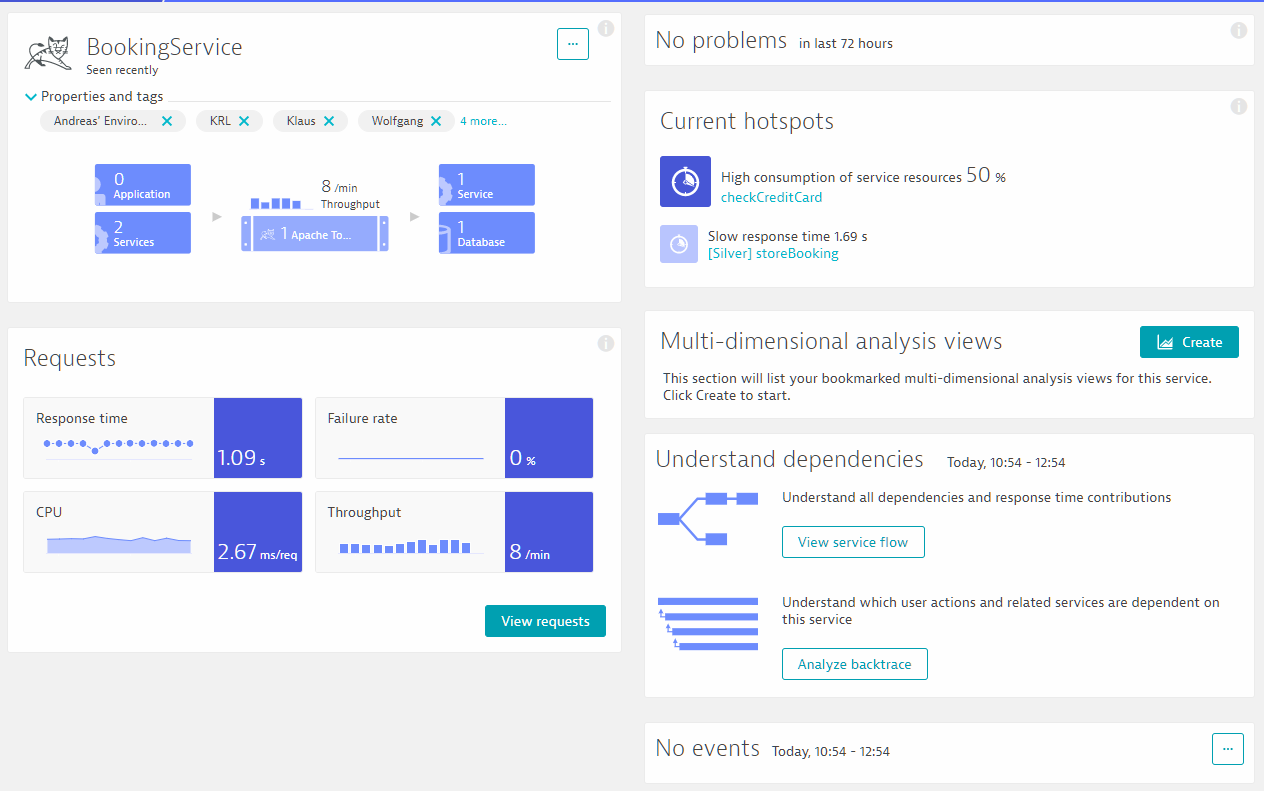1264x791 pixels.
Task: Open the called 1 Service tile
Action: point(487,185)
